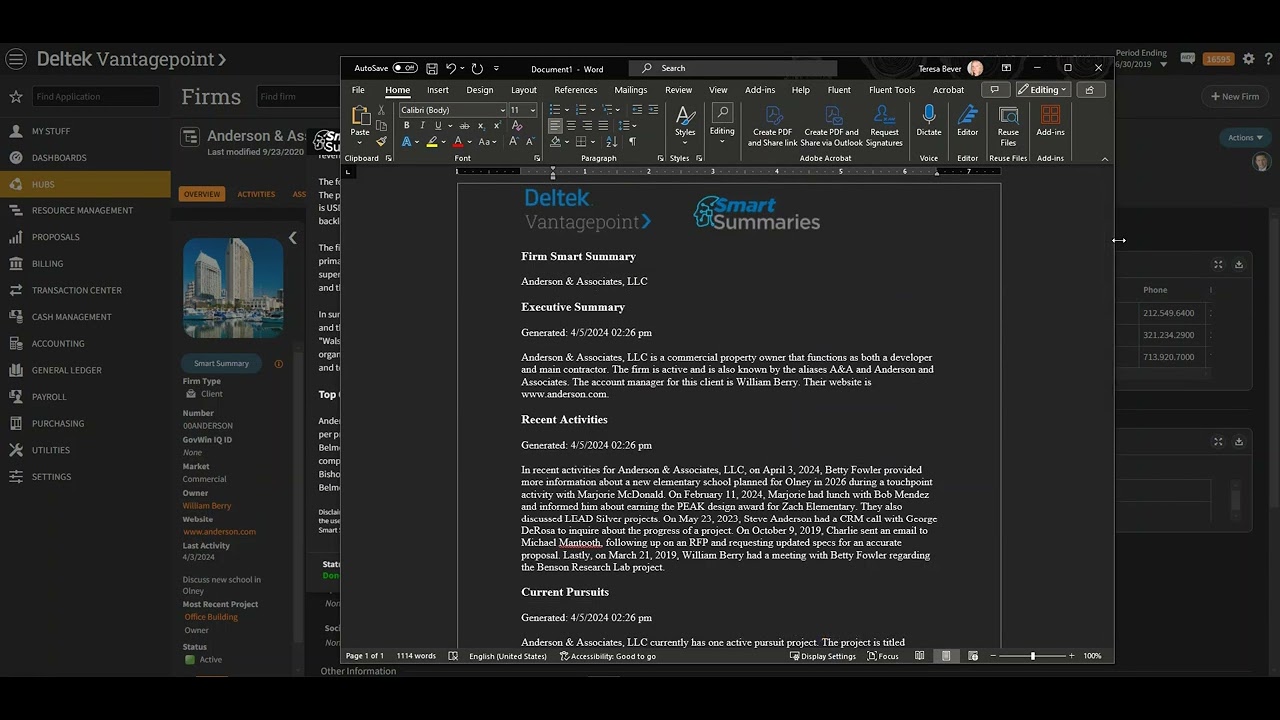Click Create PDF and Share via Outlook
The height and width of the screenshot is (720, 1280).
[x=831, y=126]
